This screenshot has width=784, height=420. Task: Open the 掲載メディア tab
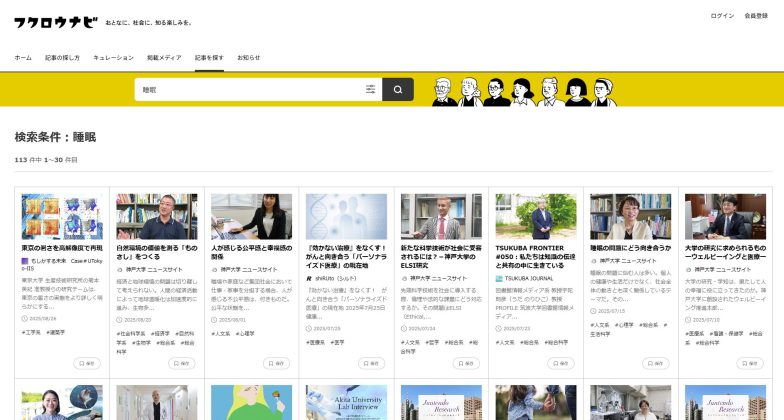click(164, 58)
